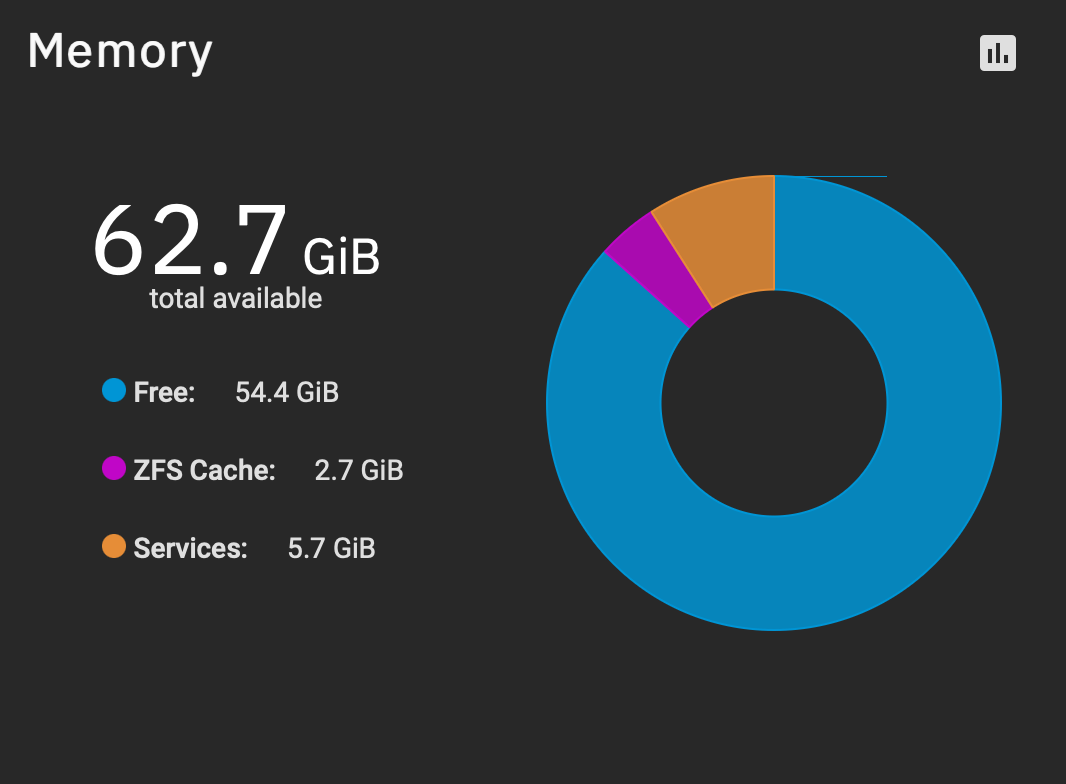Screen dimensions: 1066x784
Task: Click the 62.7 total memory figure
Action: tap(190, 241)
